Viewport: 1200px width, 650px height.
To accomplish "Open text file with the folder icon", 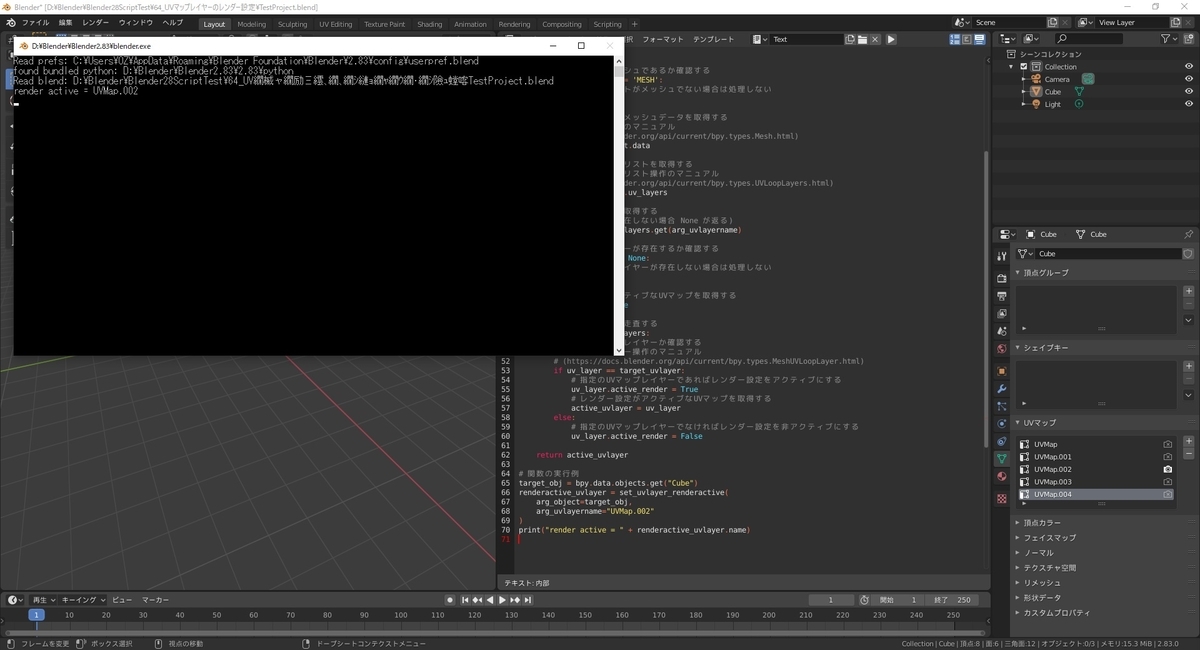I will [862, 39].
